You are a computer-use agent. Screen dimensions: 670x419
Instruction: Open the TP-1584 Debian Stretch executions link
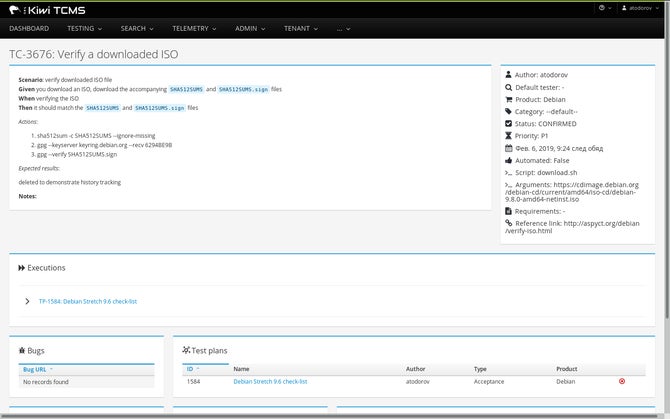coord(88,301)
